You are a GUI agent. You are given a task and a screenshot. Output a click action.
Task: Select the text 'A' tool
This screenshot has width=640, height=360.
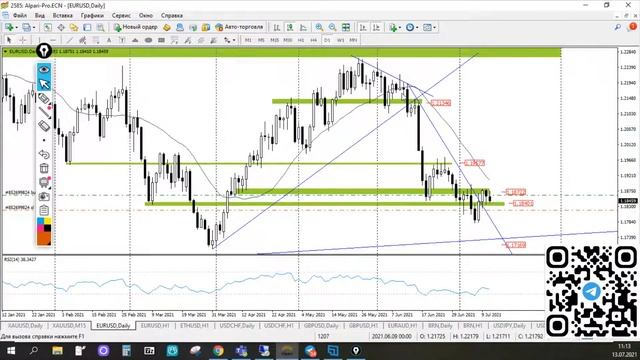pos(109,40)
